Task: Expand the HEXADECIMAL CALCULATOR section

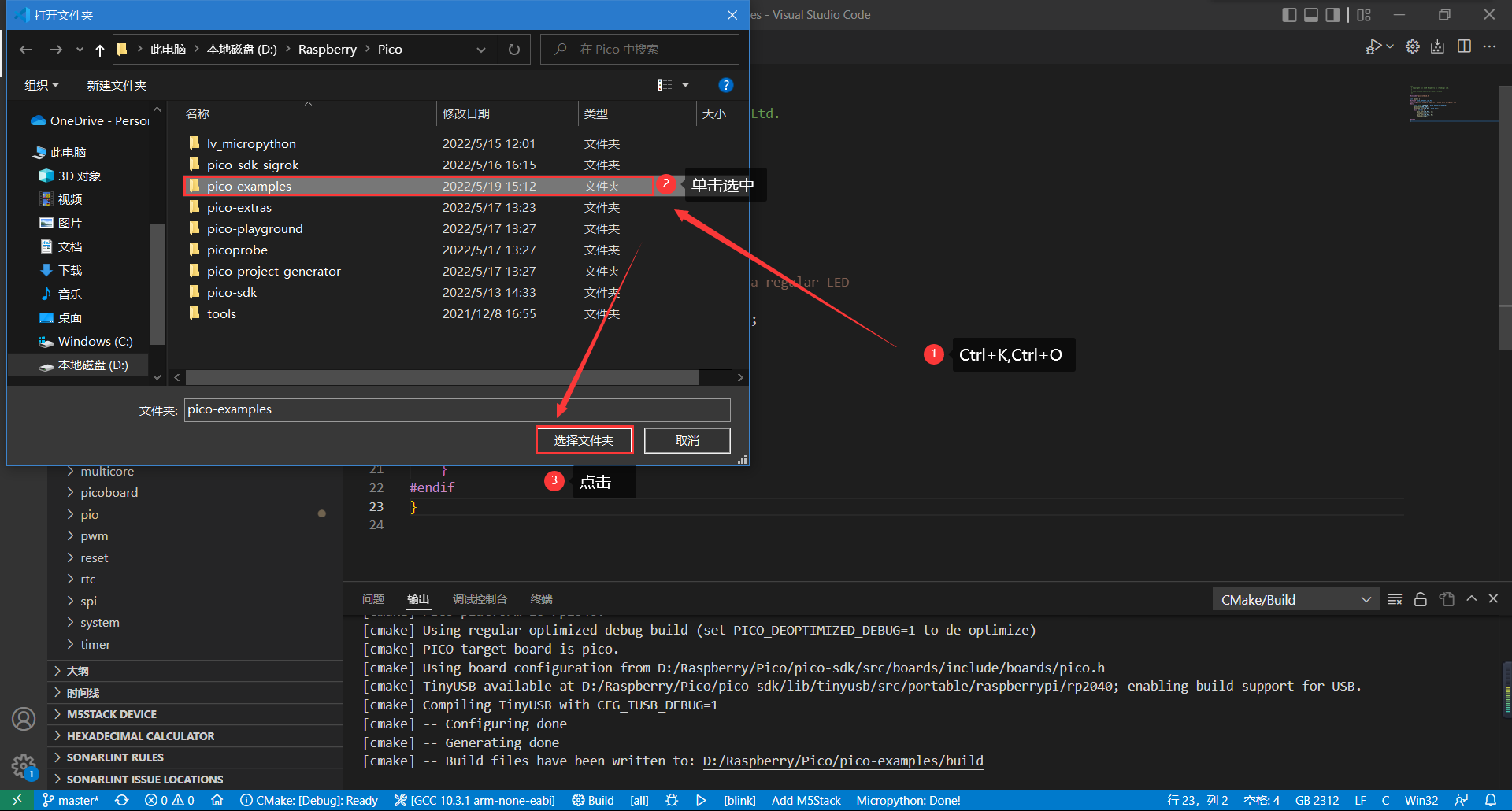Action: click(140, 736)
